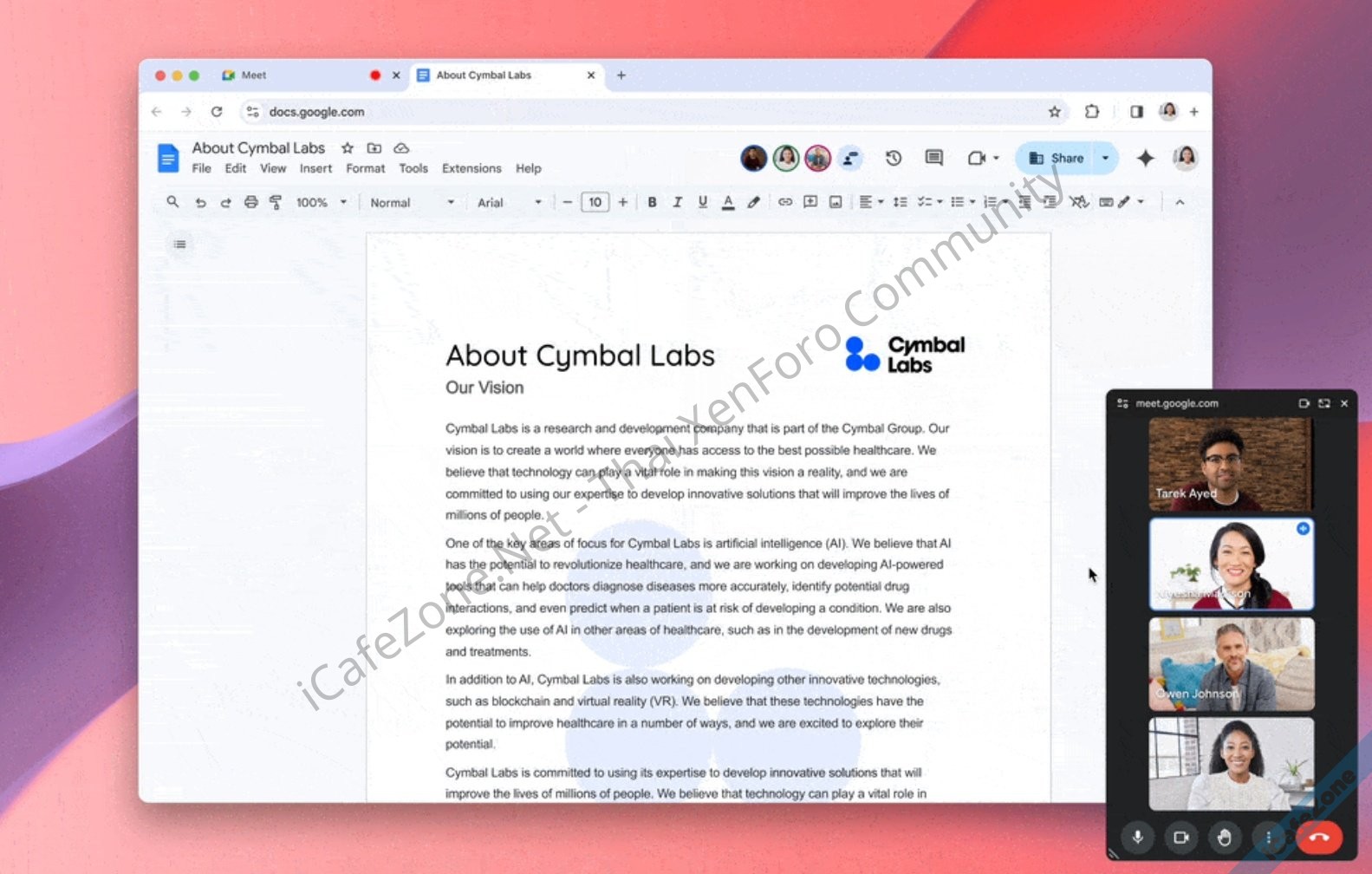Click the Share button
This screenshot has width=1372, height=874.
[1057, 158]
